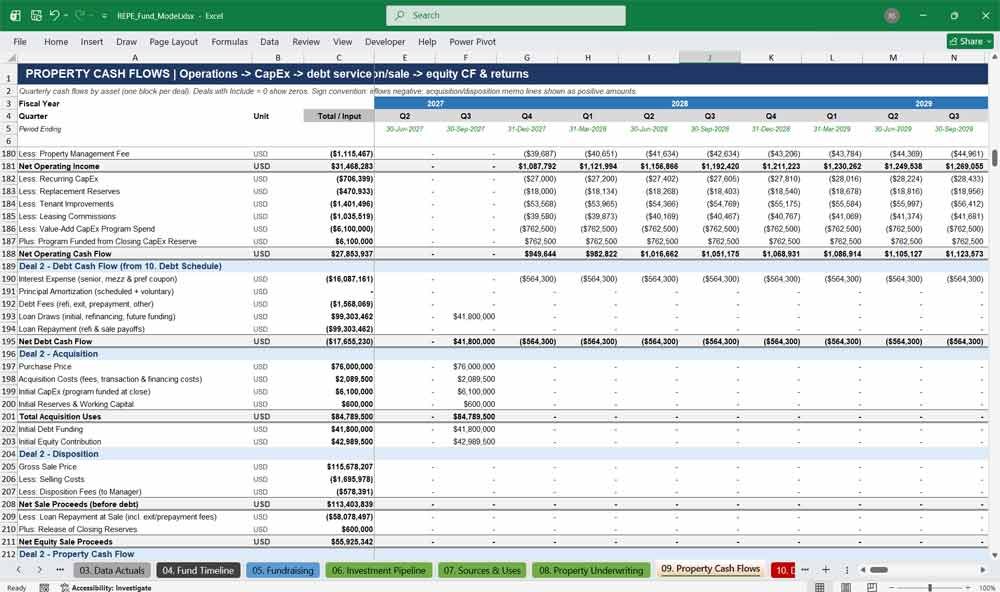Click the red sheet tab starting with 10.
1000x592 pixels.
tap(784, 570)
